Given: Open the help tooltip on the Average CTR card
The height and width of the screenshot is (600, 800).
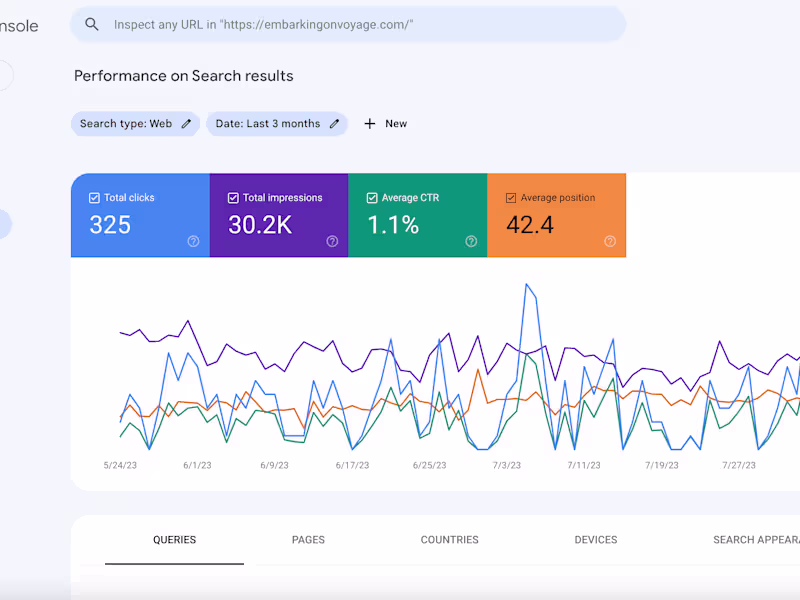Looking at the screenshot, I should 471,241.
